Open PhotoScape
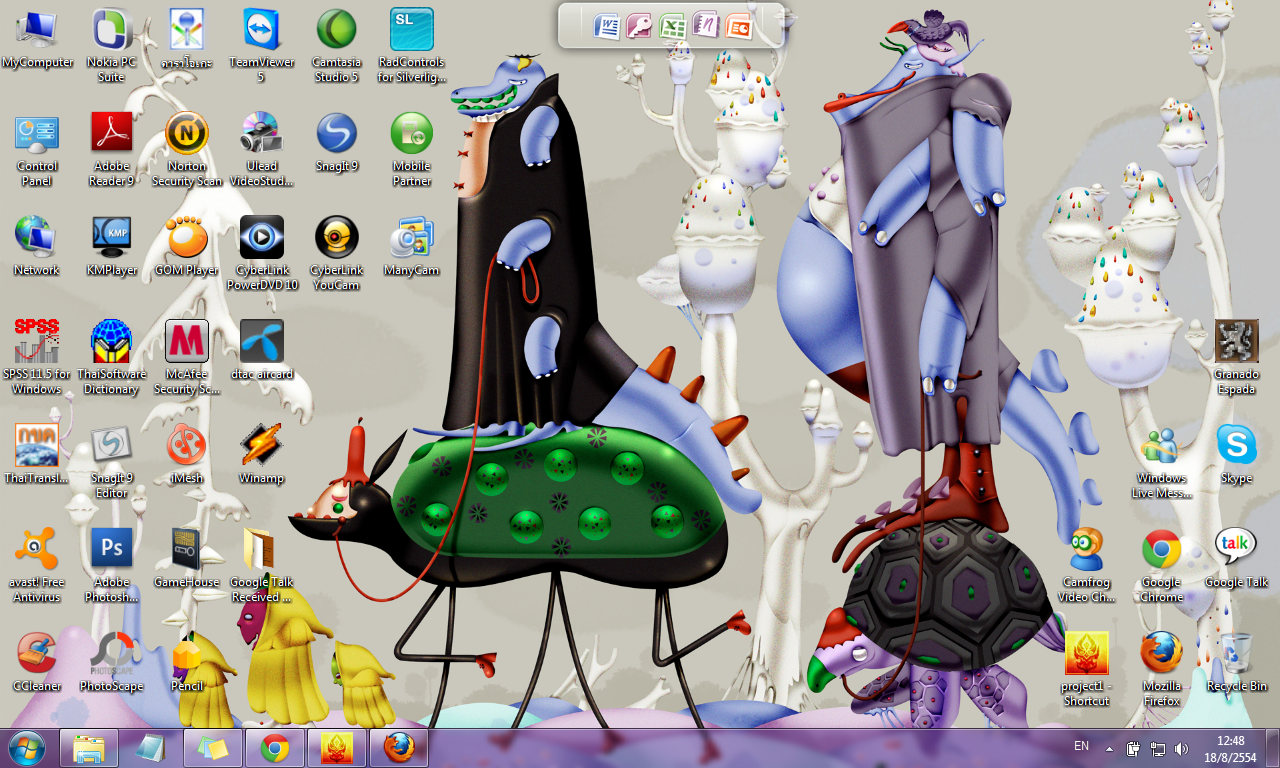The image size is (1280, 768). coord(111,663)
